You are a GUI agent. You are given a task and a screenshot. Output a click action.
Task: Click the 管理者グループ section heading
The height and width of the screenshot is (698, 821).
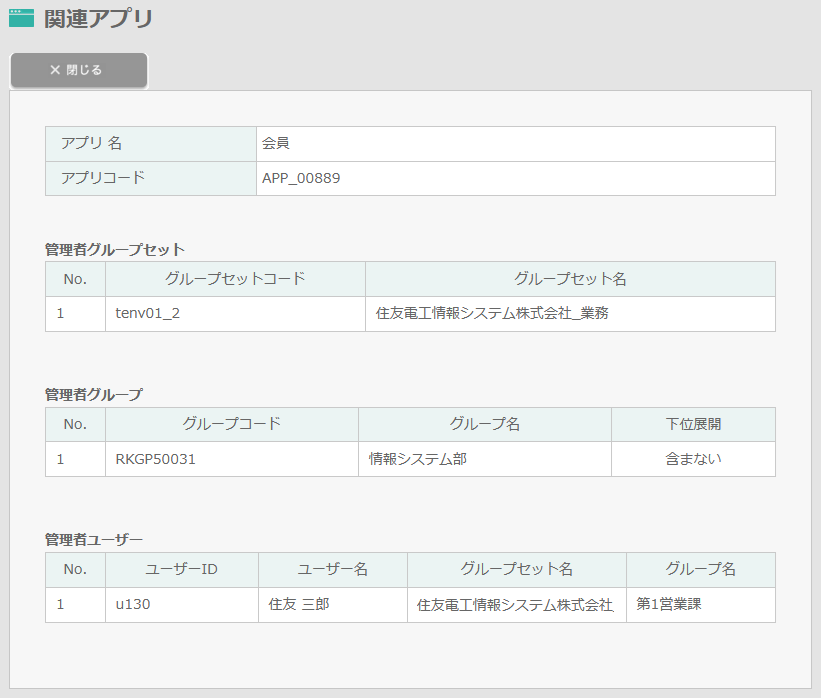(94, 395)
